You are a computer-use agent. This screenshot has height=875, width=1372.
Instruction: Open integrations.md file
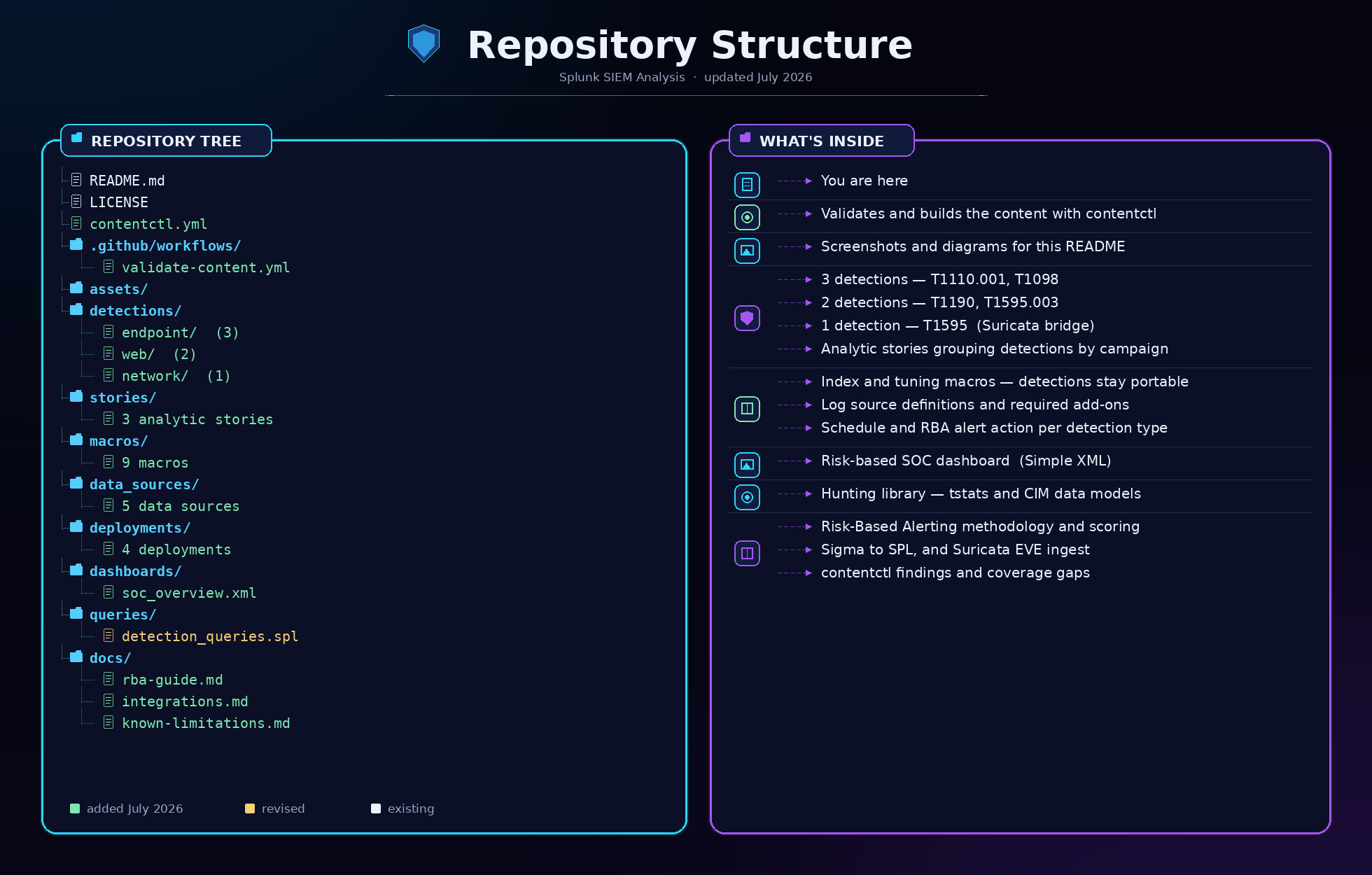coord(185,701)
